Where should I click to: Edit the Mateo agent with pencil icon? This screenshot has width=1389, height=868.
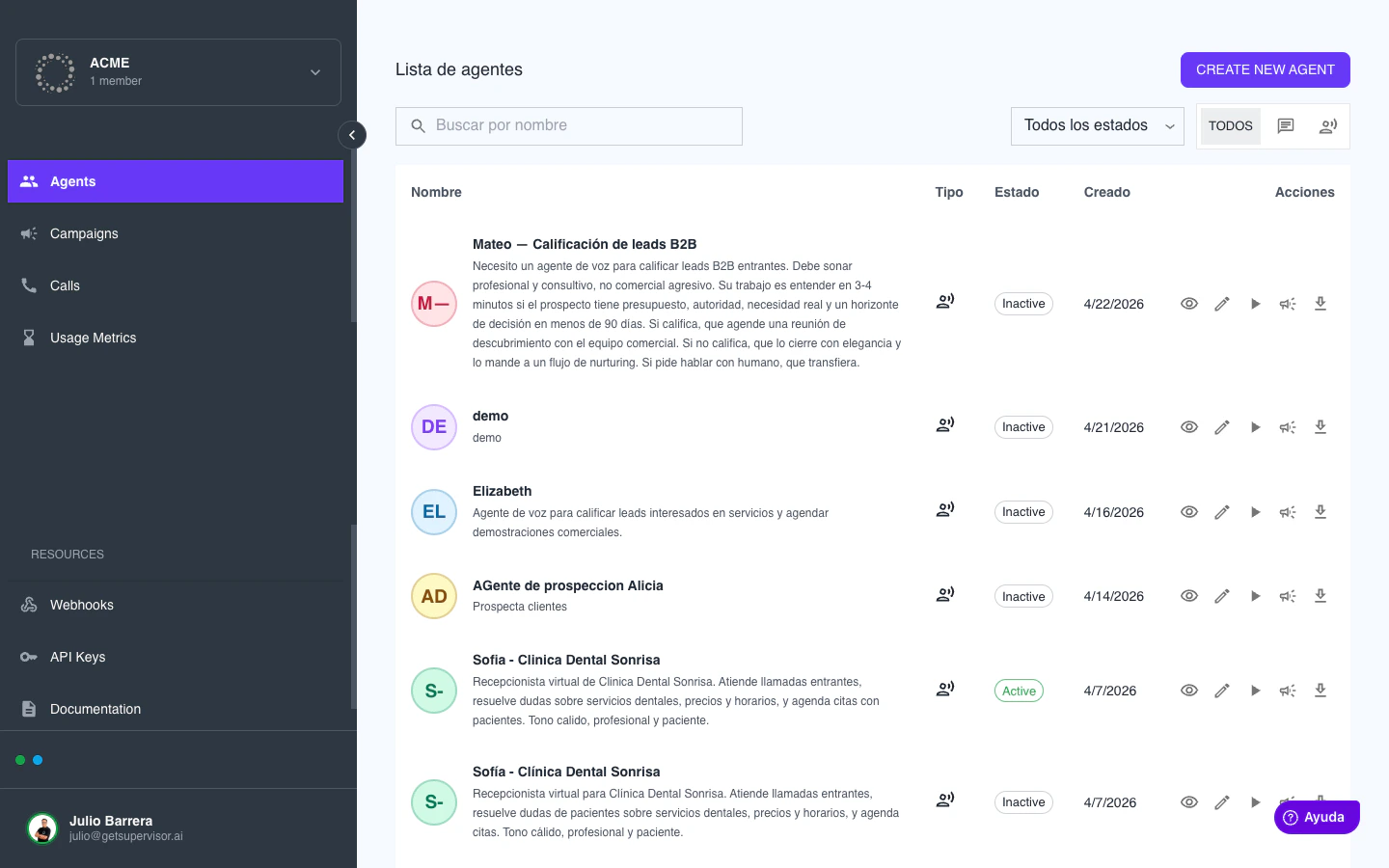pos(1222,304)
